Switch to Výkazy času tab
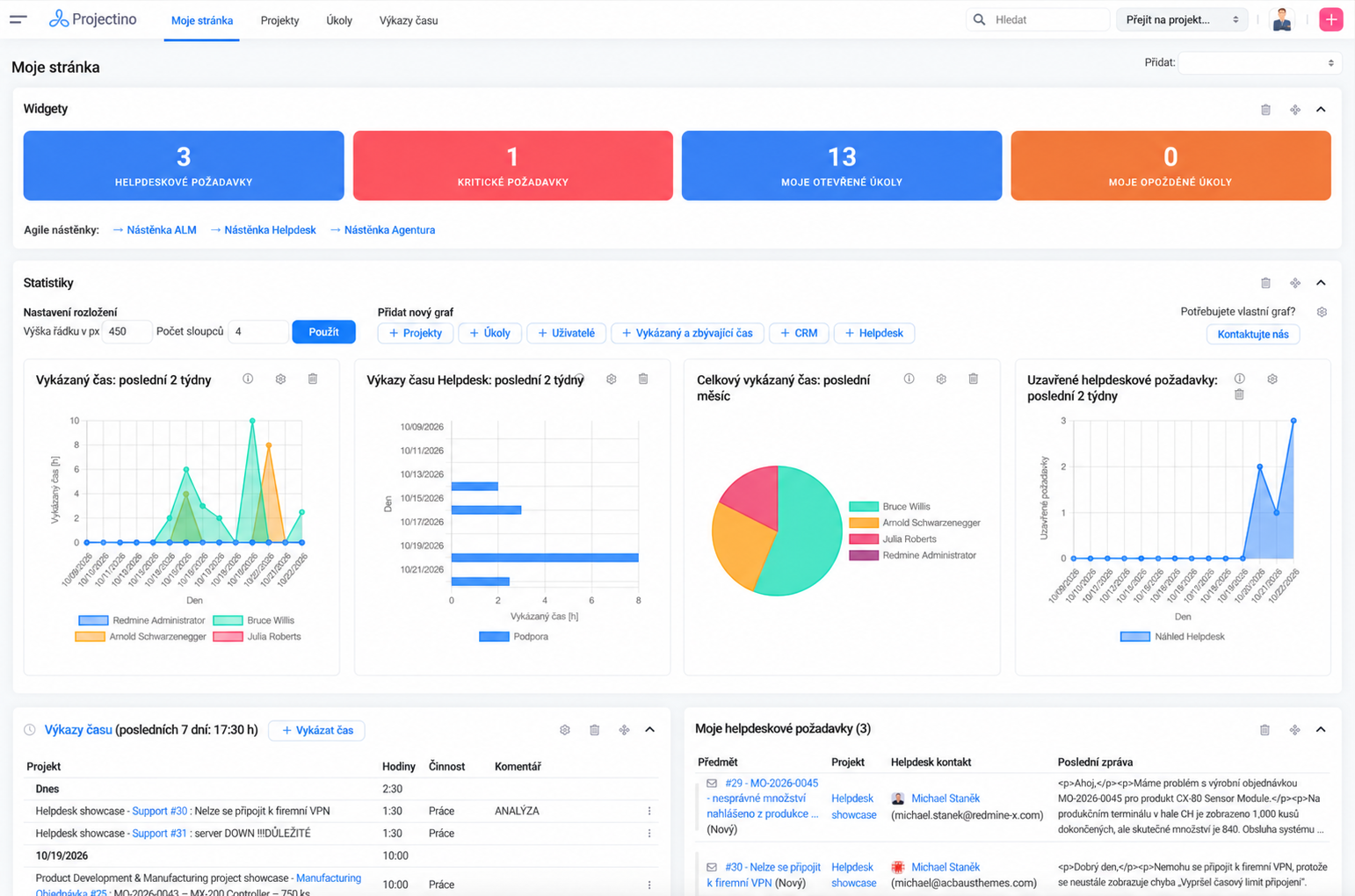This screenshot has width=1355, height=896. click(409, 20)
